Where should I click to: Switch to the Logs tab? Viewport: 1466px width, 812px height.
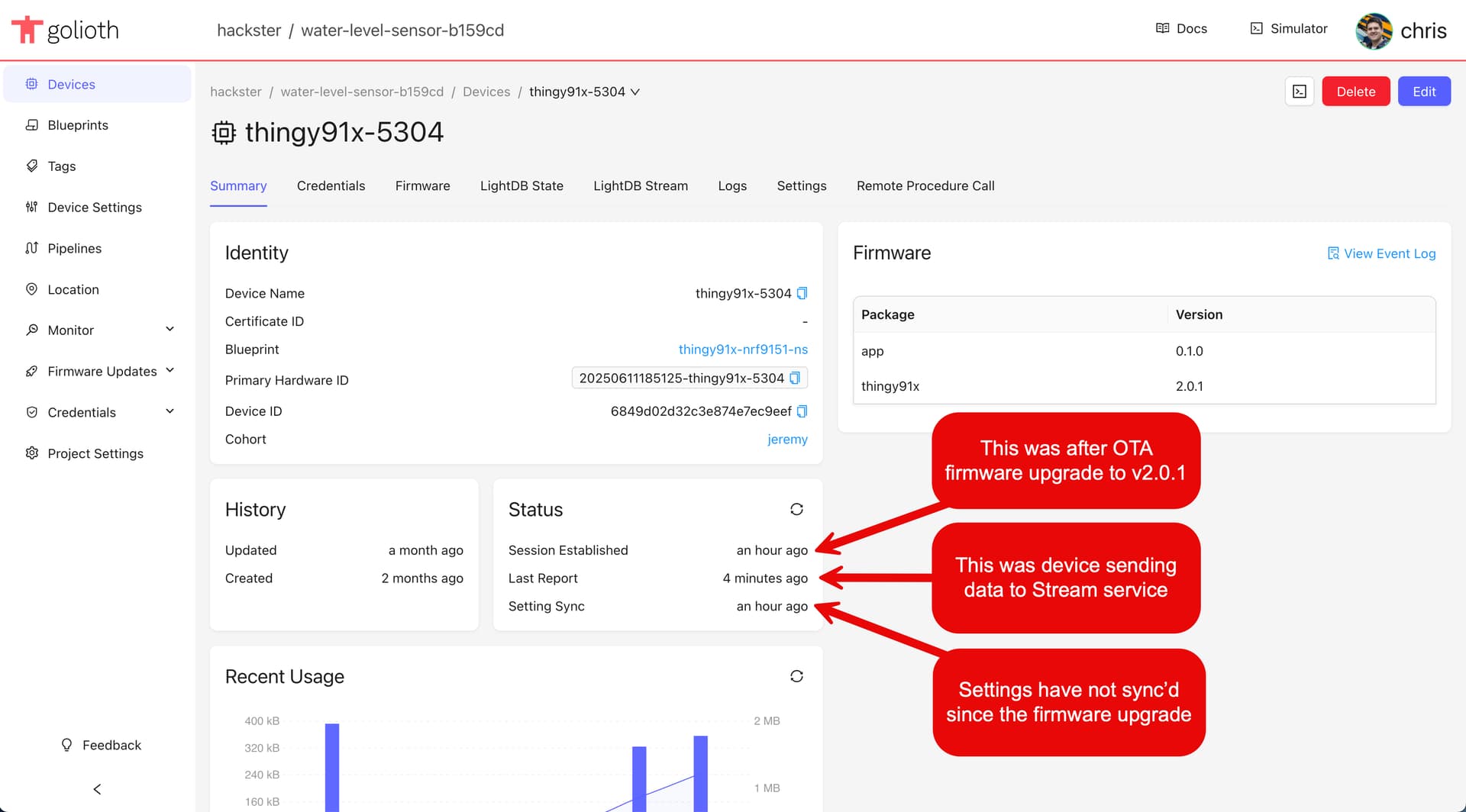click(x=732, y=185)
